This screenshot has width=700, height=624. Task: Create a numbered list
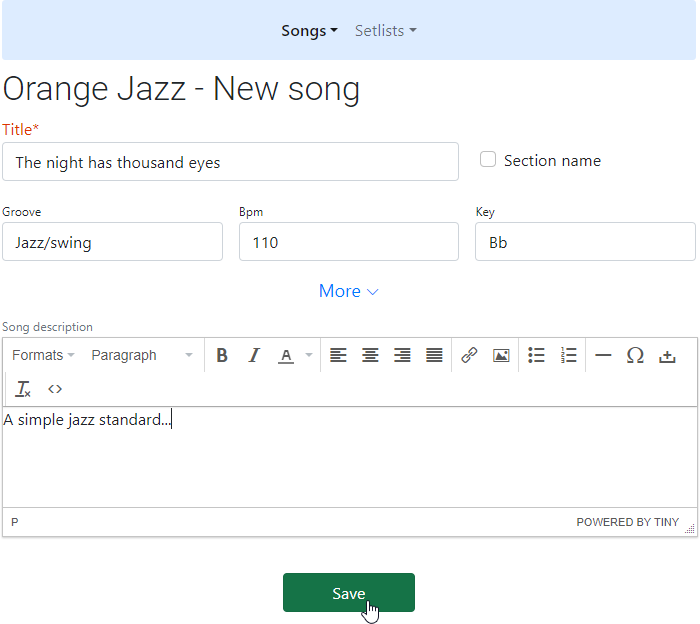pos(568,355)
